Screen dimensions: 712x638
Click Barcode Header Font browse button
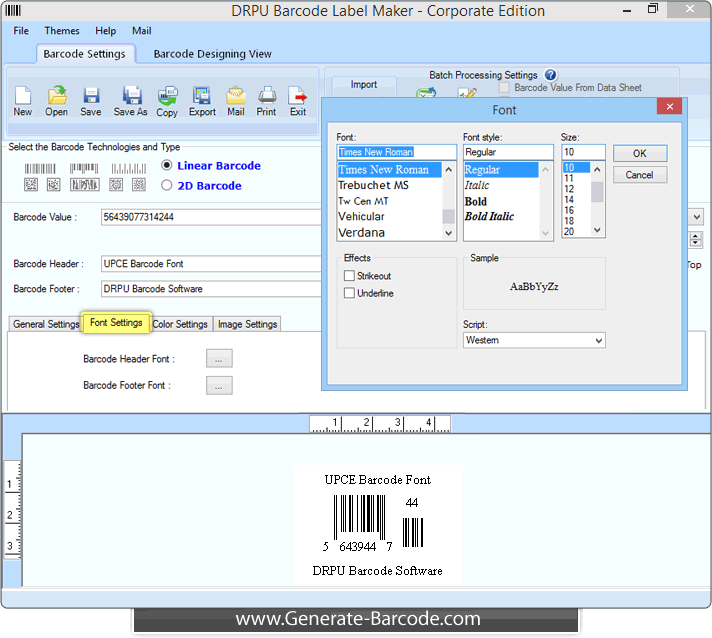[219, 358]
